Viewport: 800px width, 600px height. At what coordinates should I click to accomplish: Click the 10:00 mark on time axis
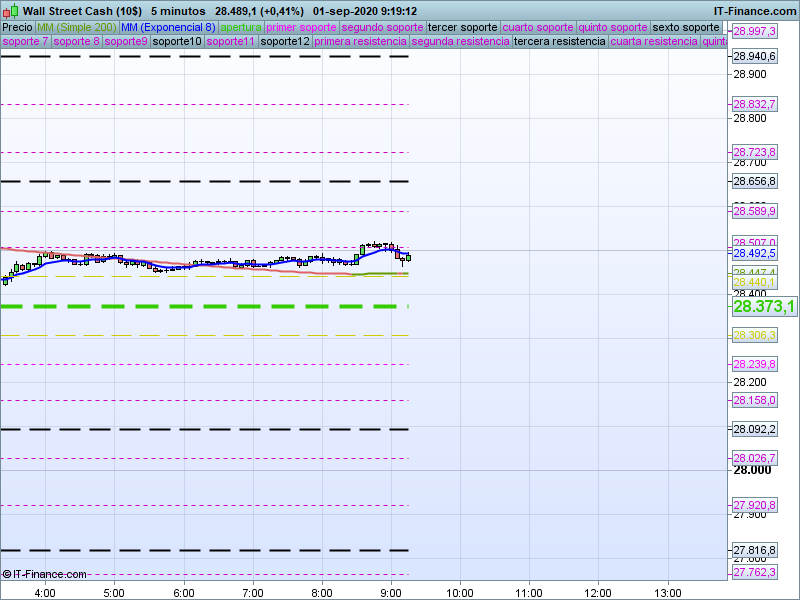(459, 592)
